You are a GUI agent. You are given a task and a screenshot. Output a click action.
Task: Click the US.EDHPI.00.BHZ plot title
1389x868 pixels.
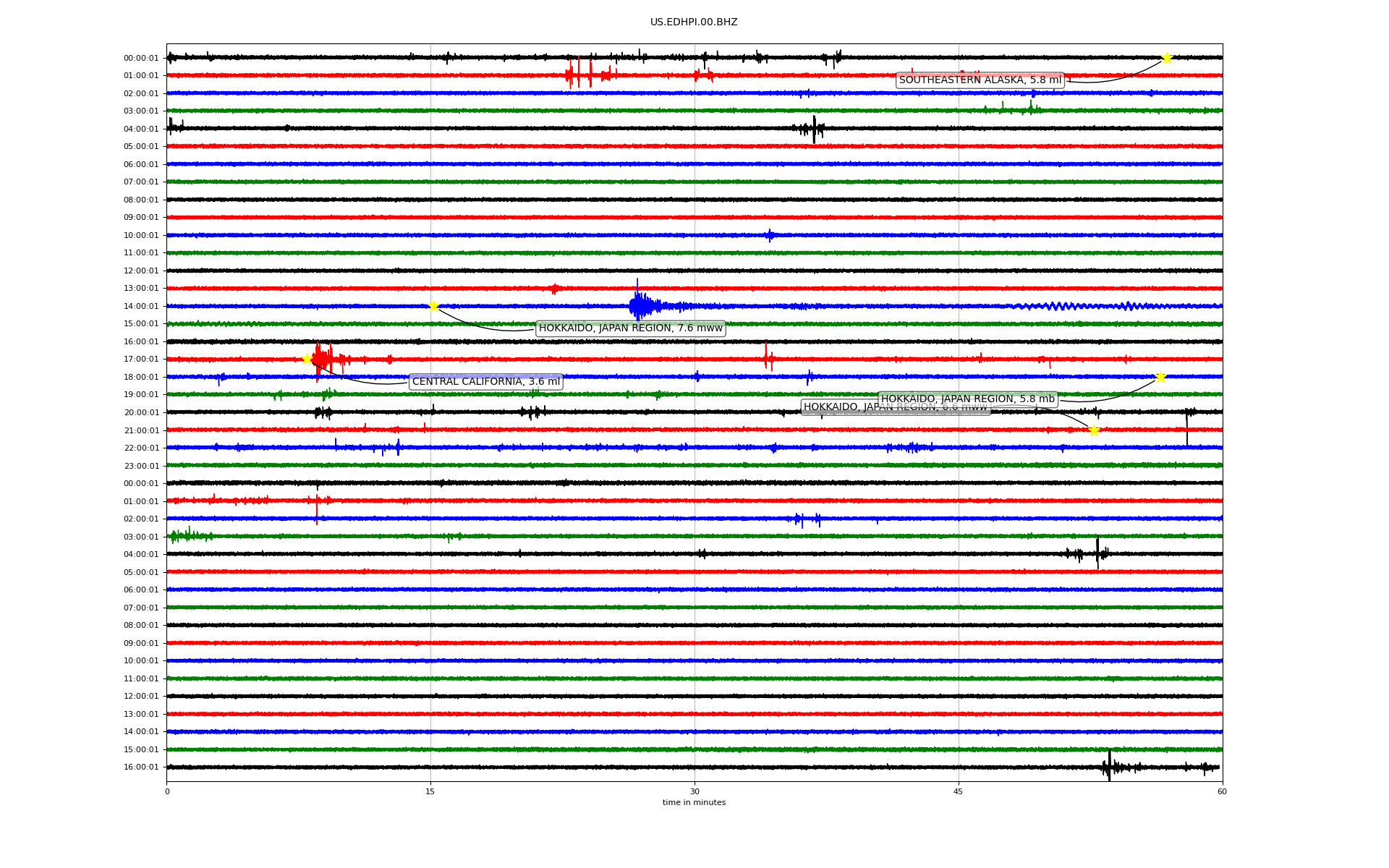click(693, 22)
